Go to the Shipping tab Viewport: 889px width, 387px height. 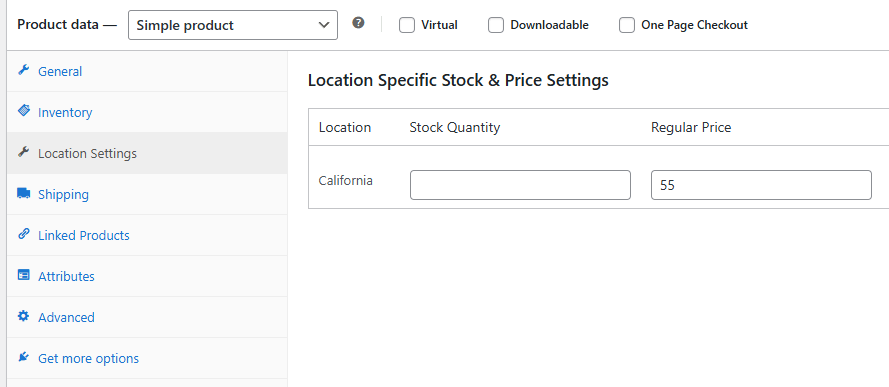coord(147,194)
